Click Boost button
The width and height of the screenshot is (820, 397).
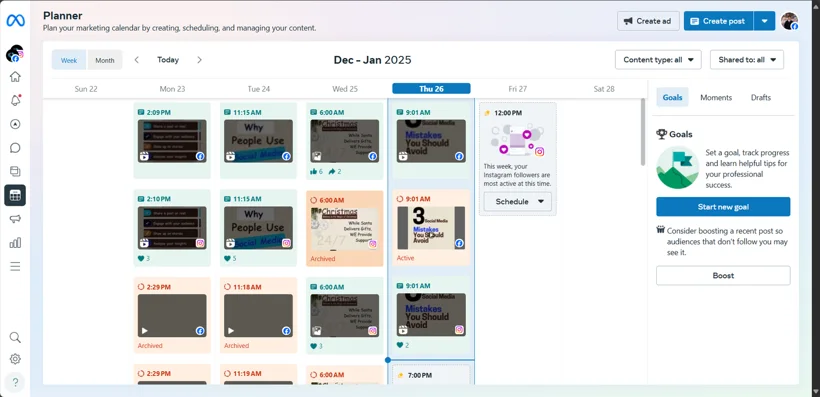723,275
